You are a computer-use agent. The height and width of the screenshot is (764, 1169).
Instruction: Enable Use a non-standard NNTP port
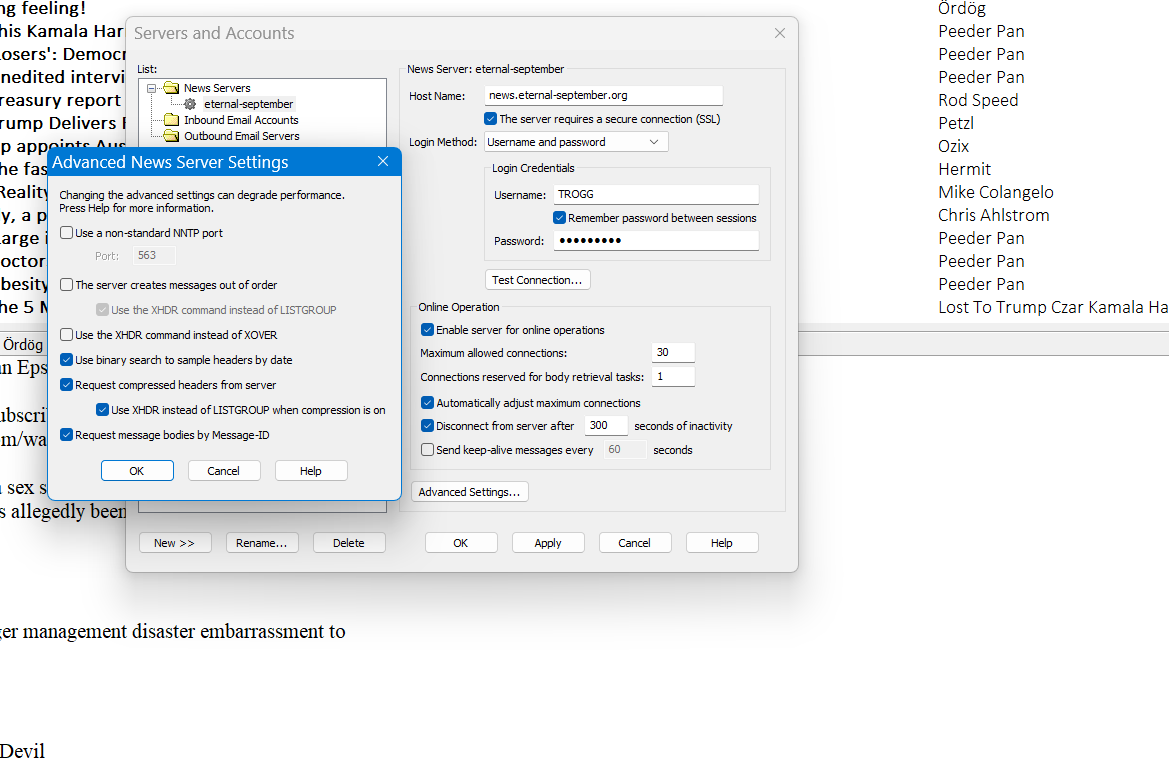tap(66, 233)
